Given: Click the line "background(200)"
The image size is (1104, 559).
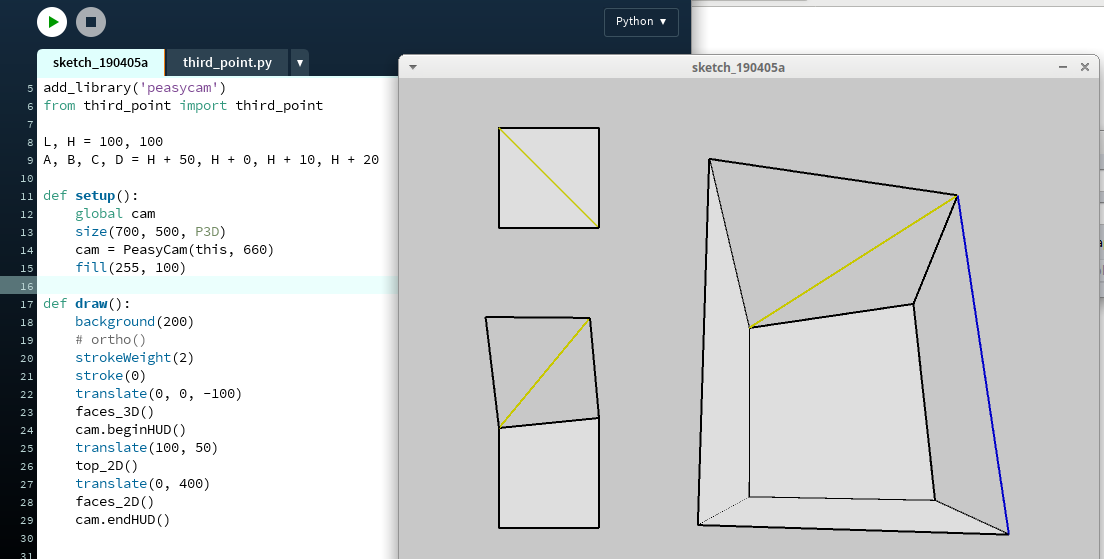Looking at the screenshot, I should 134,322.
